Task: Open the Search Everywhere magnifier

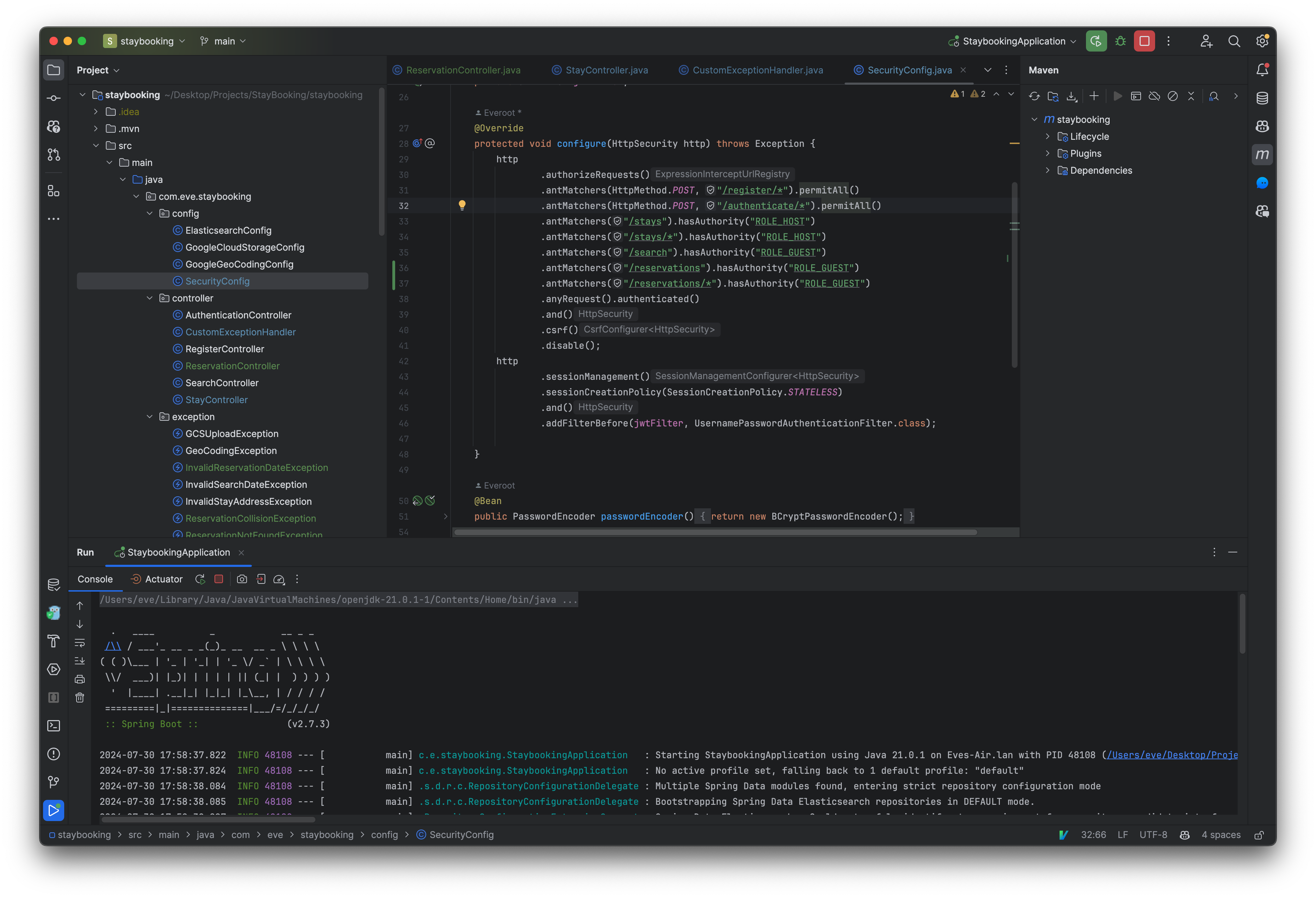Action: (1235, 41)
